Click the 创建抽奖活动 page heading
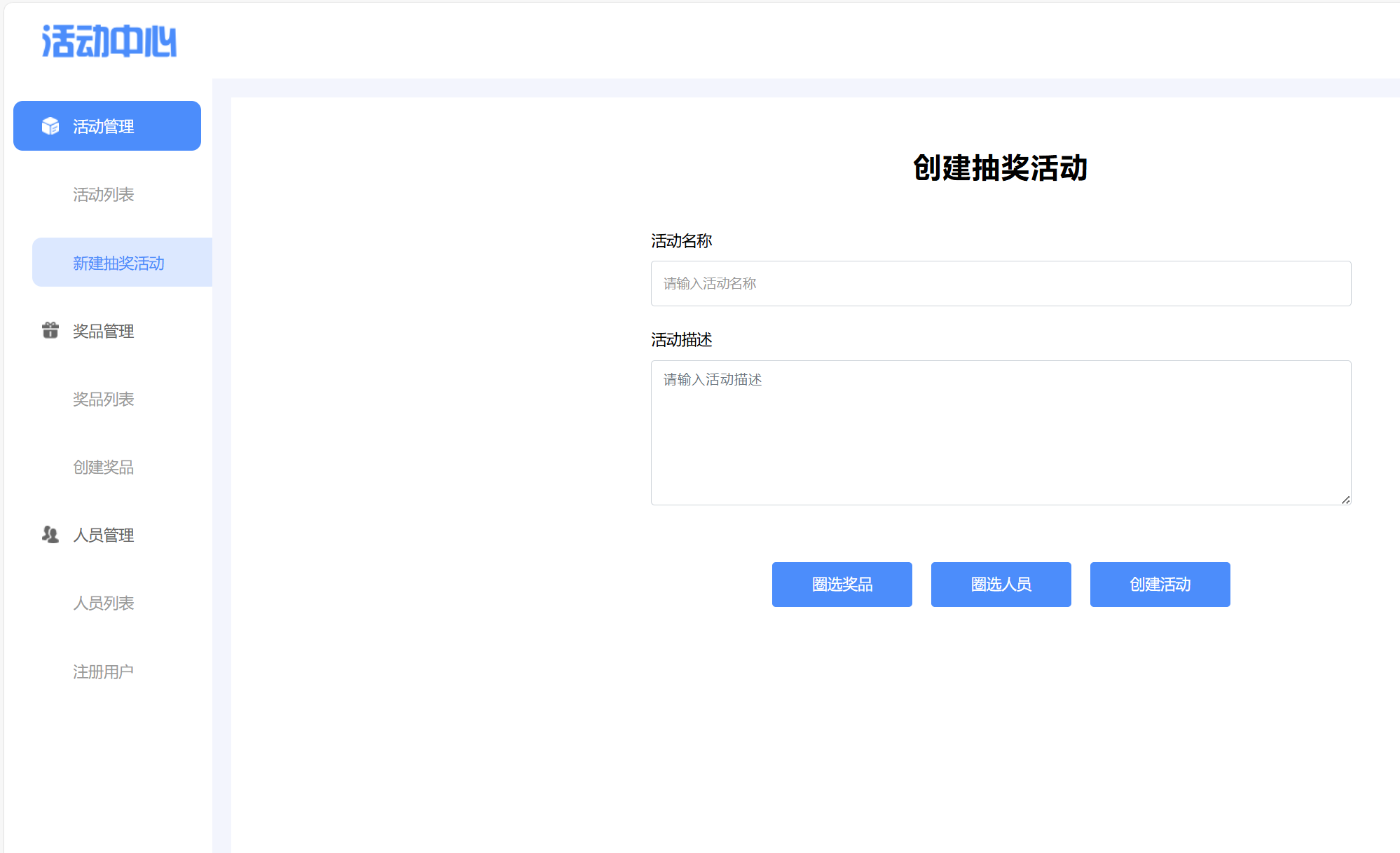 pos(1000,168)
